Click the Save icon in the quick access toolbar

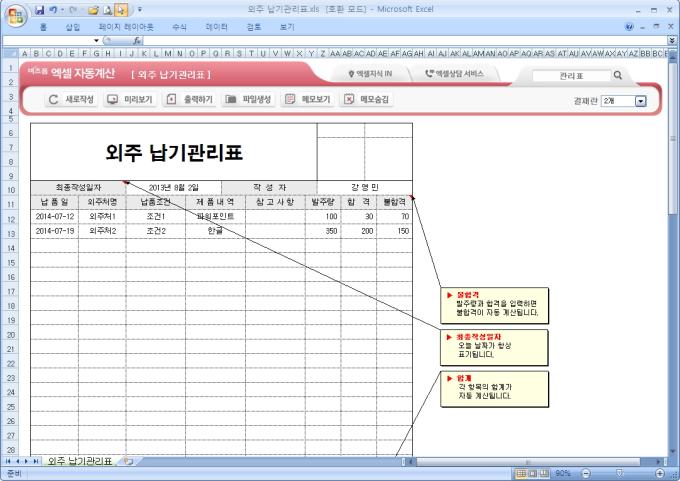[39, 10]
